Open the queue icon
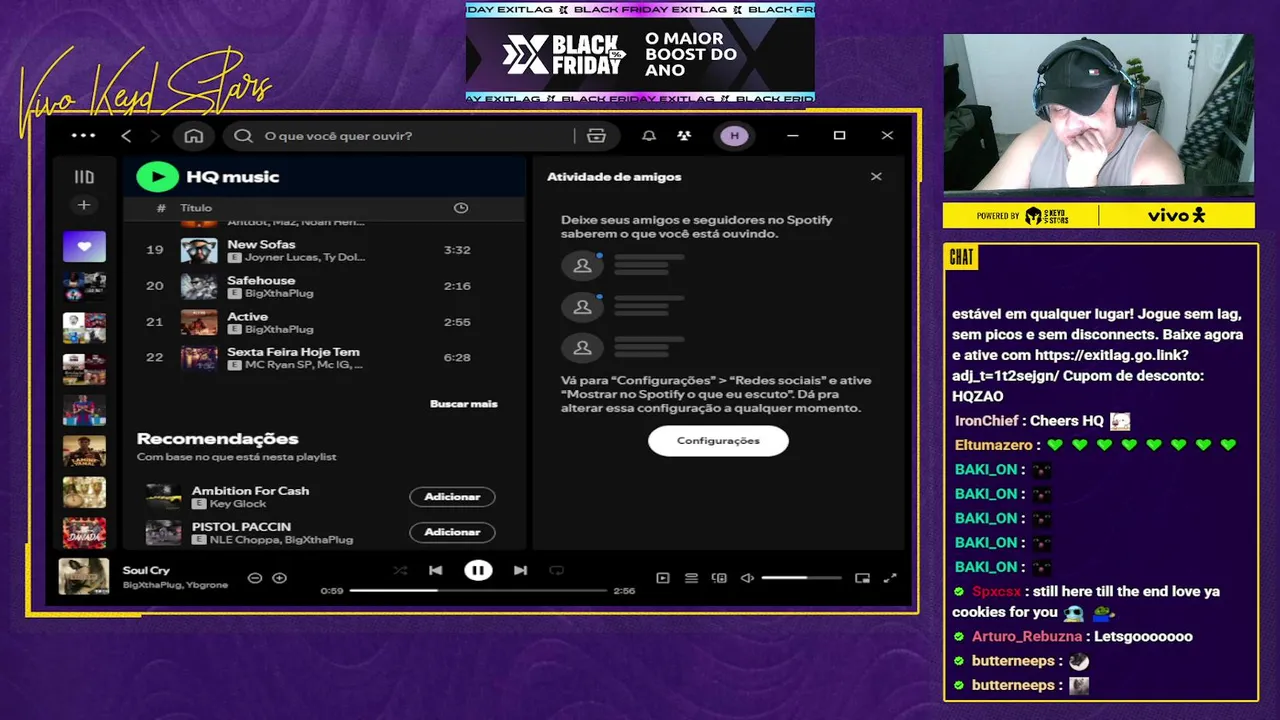 point(691,578)
